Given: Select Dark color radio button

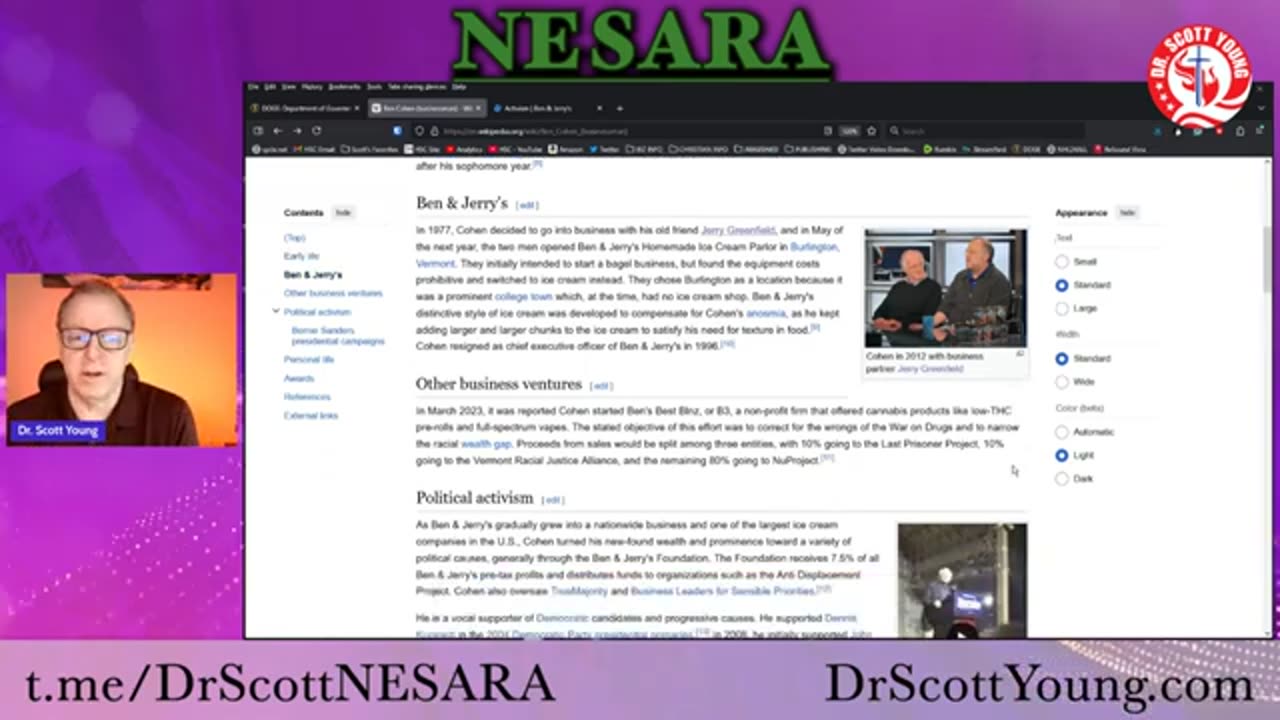Looking at the screenshot, I should [1062, 479].
